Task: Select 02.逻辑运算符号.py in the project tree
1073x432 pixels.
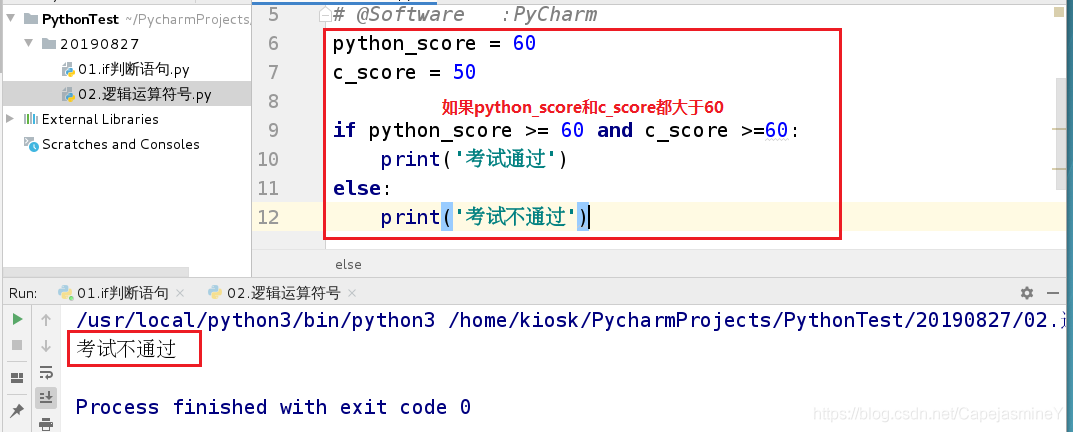Action: (x=144, y=94)
